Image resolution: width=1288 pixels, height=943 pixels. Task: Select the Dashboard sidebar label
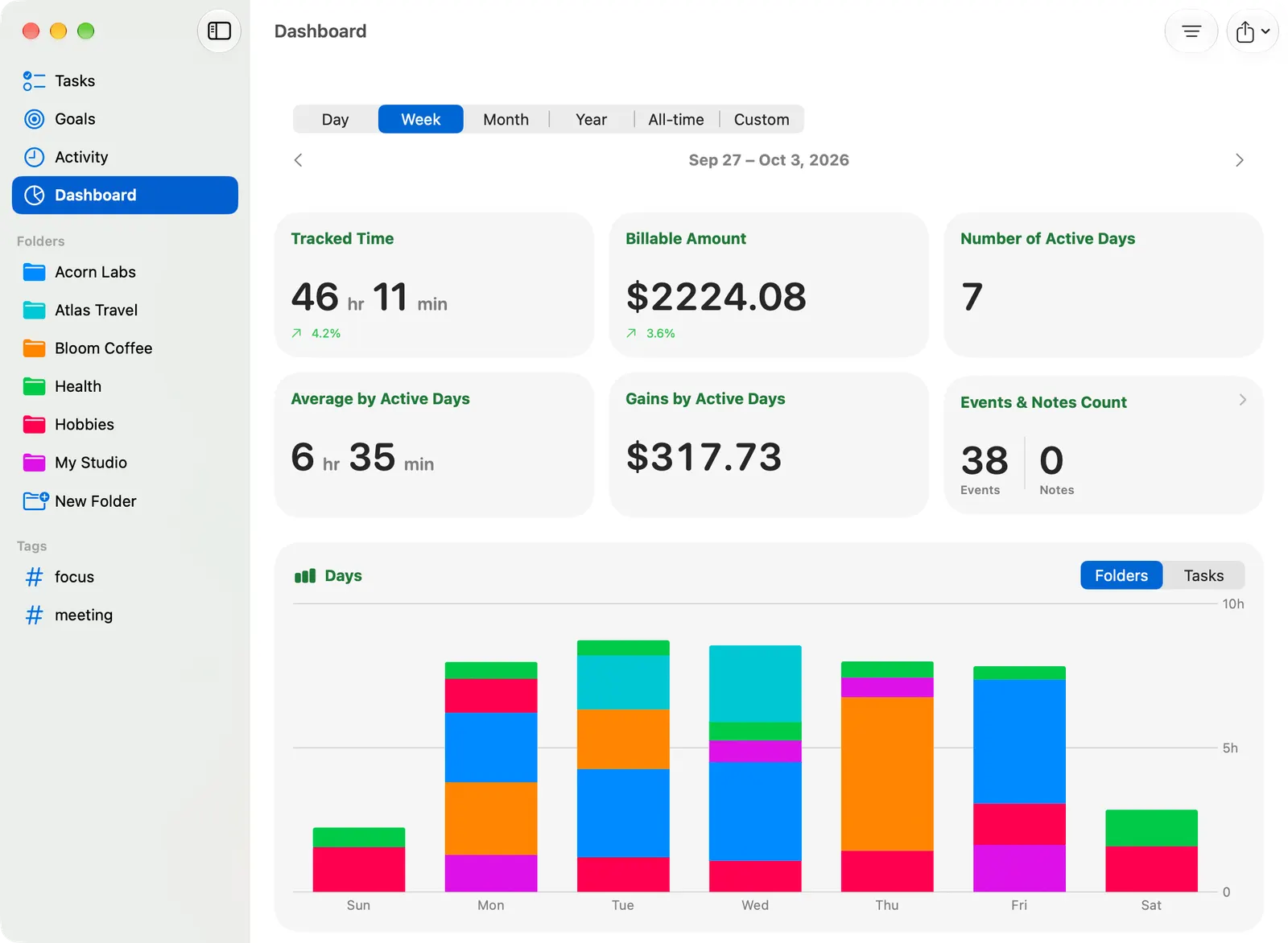click(x=96, y=196)
